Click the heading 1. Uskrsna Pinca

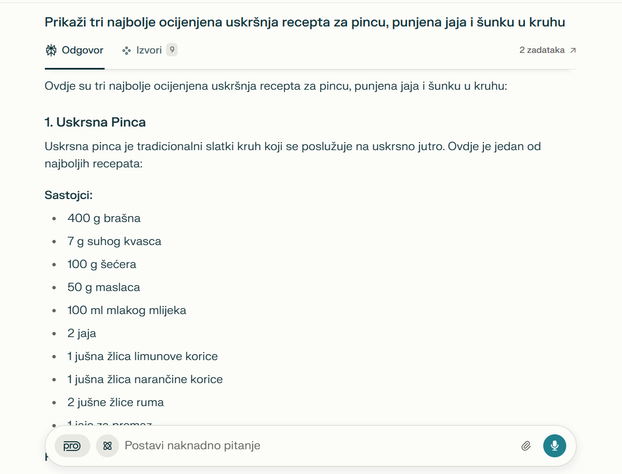(95, 122)
